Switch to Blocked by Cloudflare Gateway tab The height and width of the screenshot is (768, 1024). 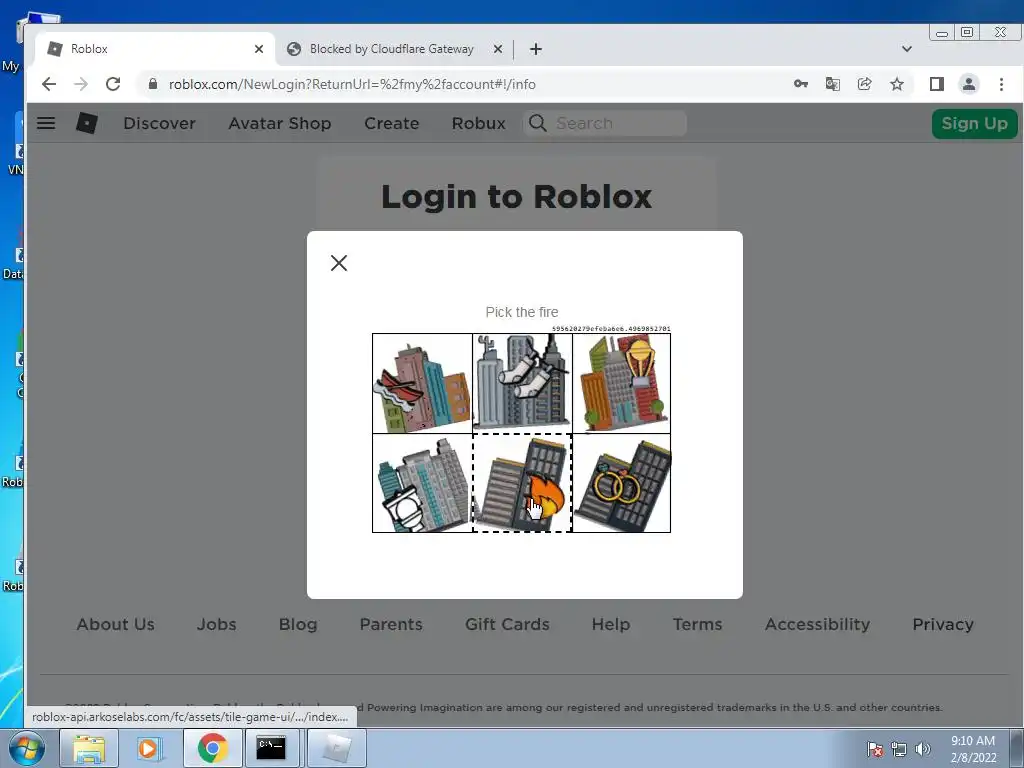[x=394, y=49]
